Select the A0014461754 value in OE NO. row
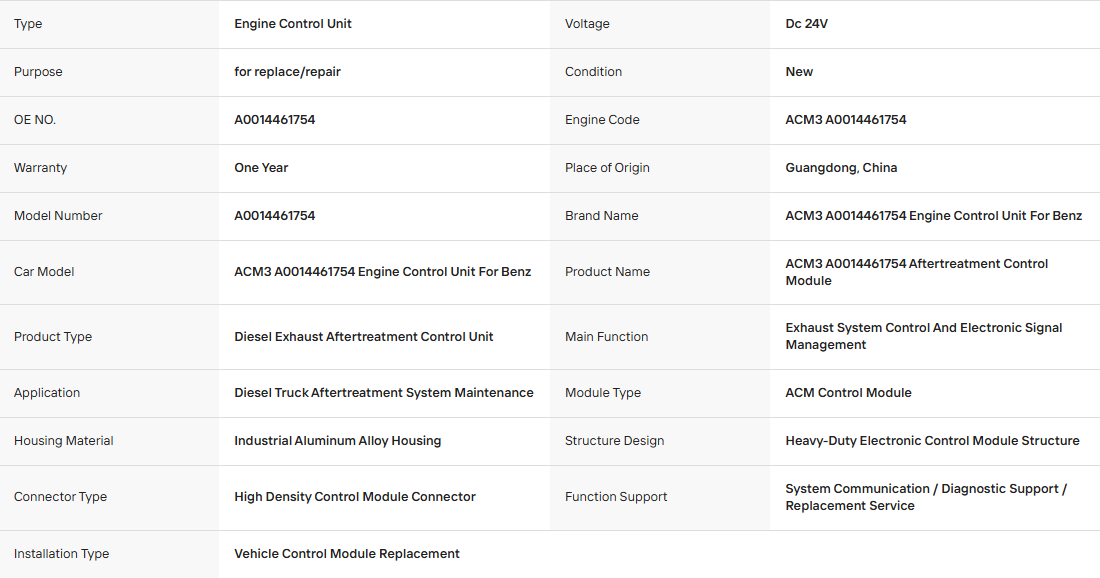1100x578 pixels. click(x=274, y=120)
